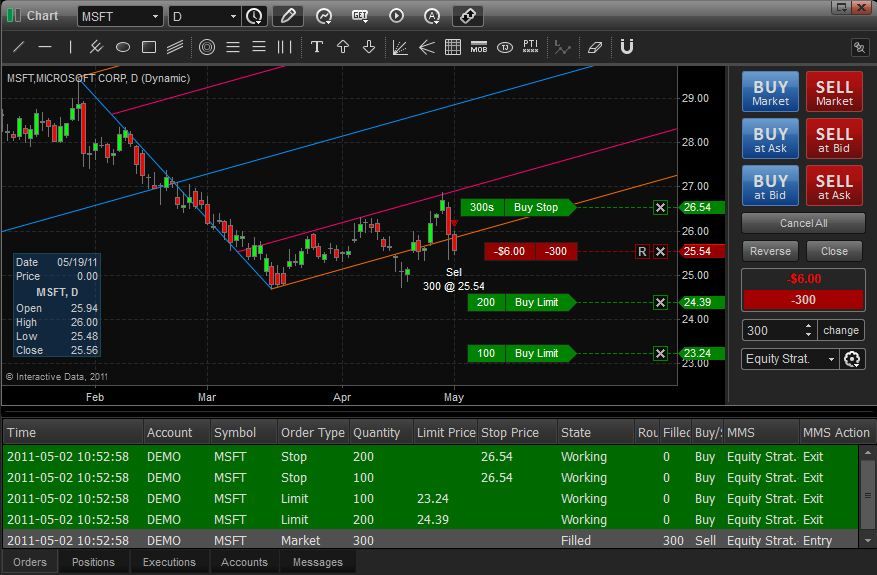This screenshot has width=877, height=575.
Task: Select the TJ oval tool
Action: [x=505, y=48]
